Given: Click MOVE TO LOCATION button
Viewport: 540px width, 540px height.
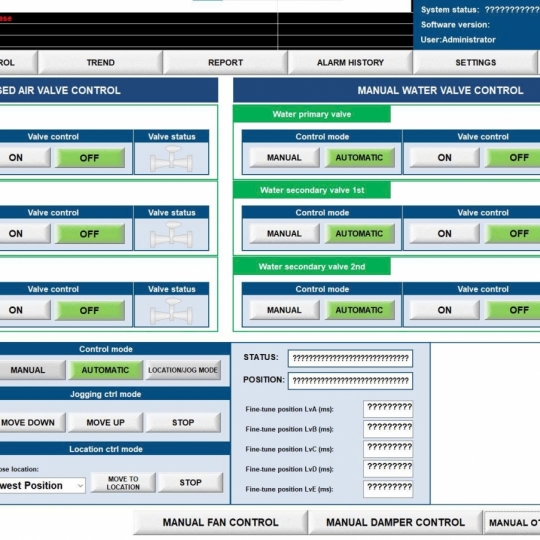Looking at the screenshot, I should tap(123, 483).
